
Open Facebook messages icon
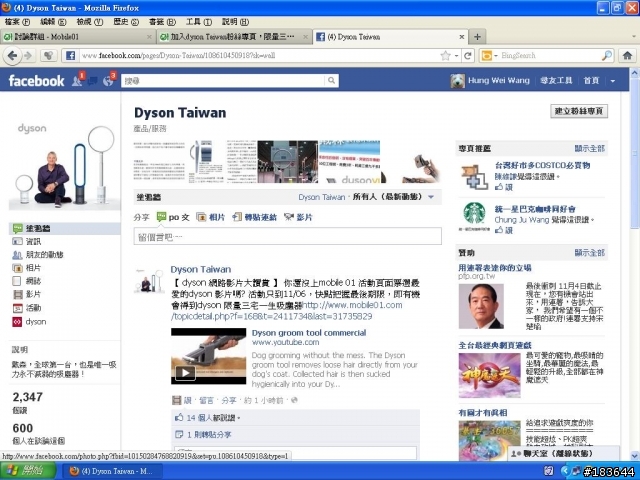pyautogui.click(x=92, y=81)
